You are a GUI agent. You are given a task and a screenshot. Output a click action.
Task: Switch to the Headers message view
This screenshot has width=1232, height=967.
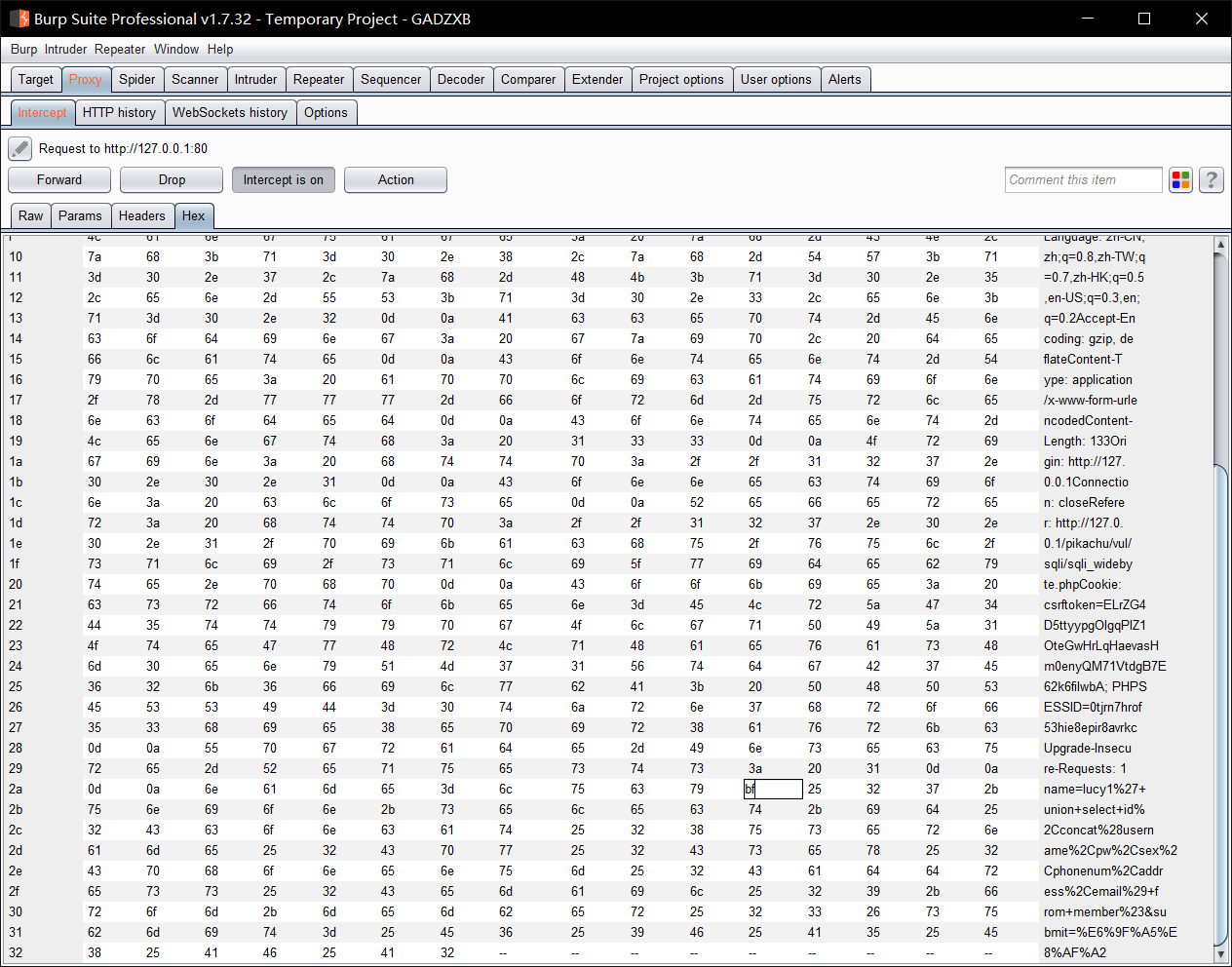click(142, 215)
